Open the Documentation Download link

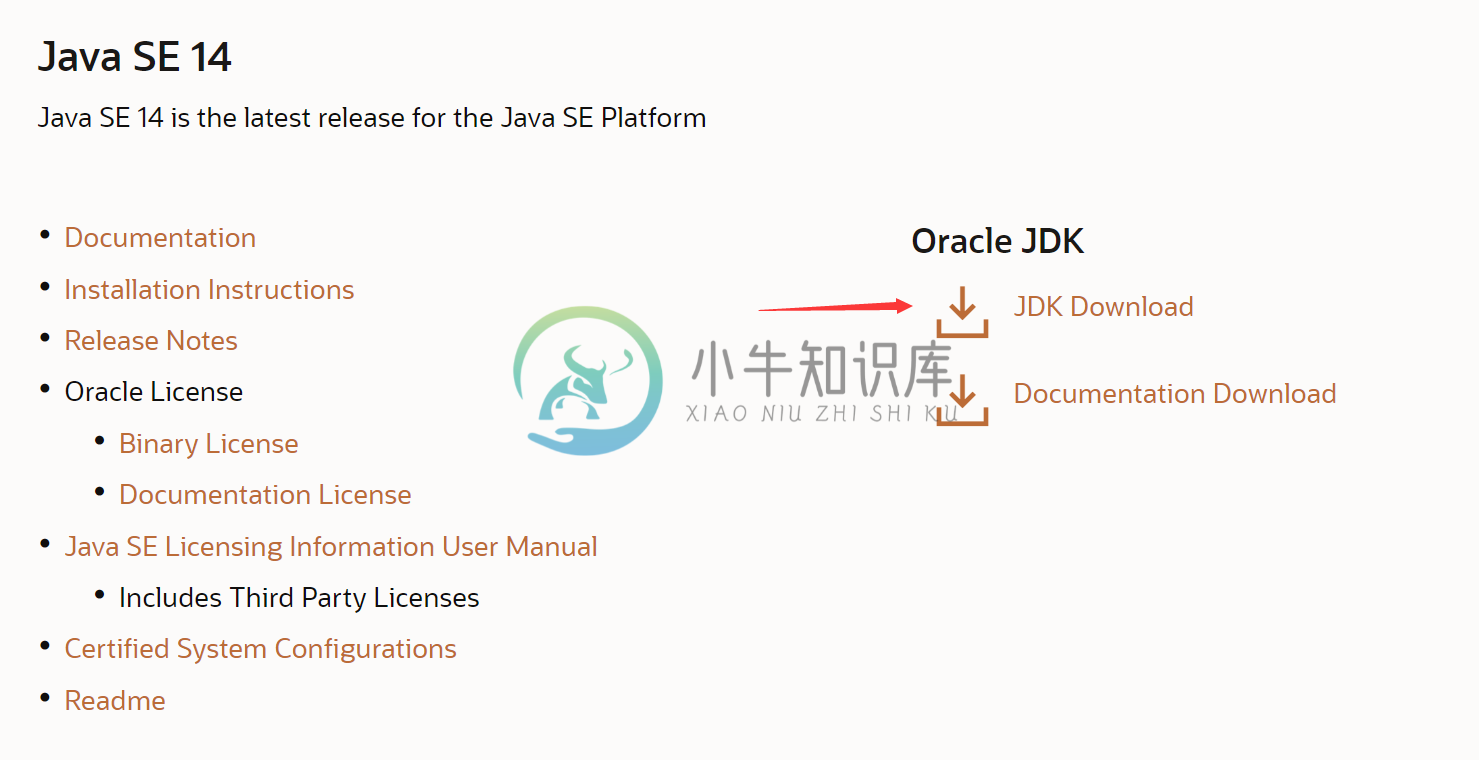(1175, 393)
